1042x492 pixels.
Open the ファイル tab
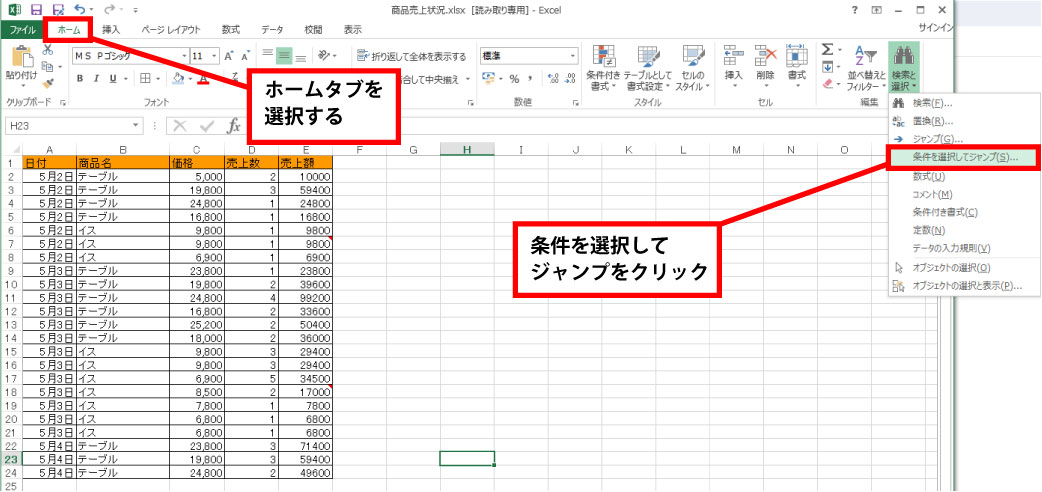(22, 30)
